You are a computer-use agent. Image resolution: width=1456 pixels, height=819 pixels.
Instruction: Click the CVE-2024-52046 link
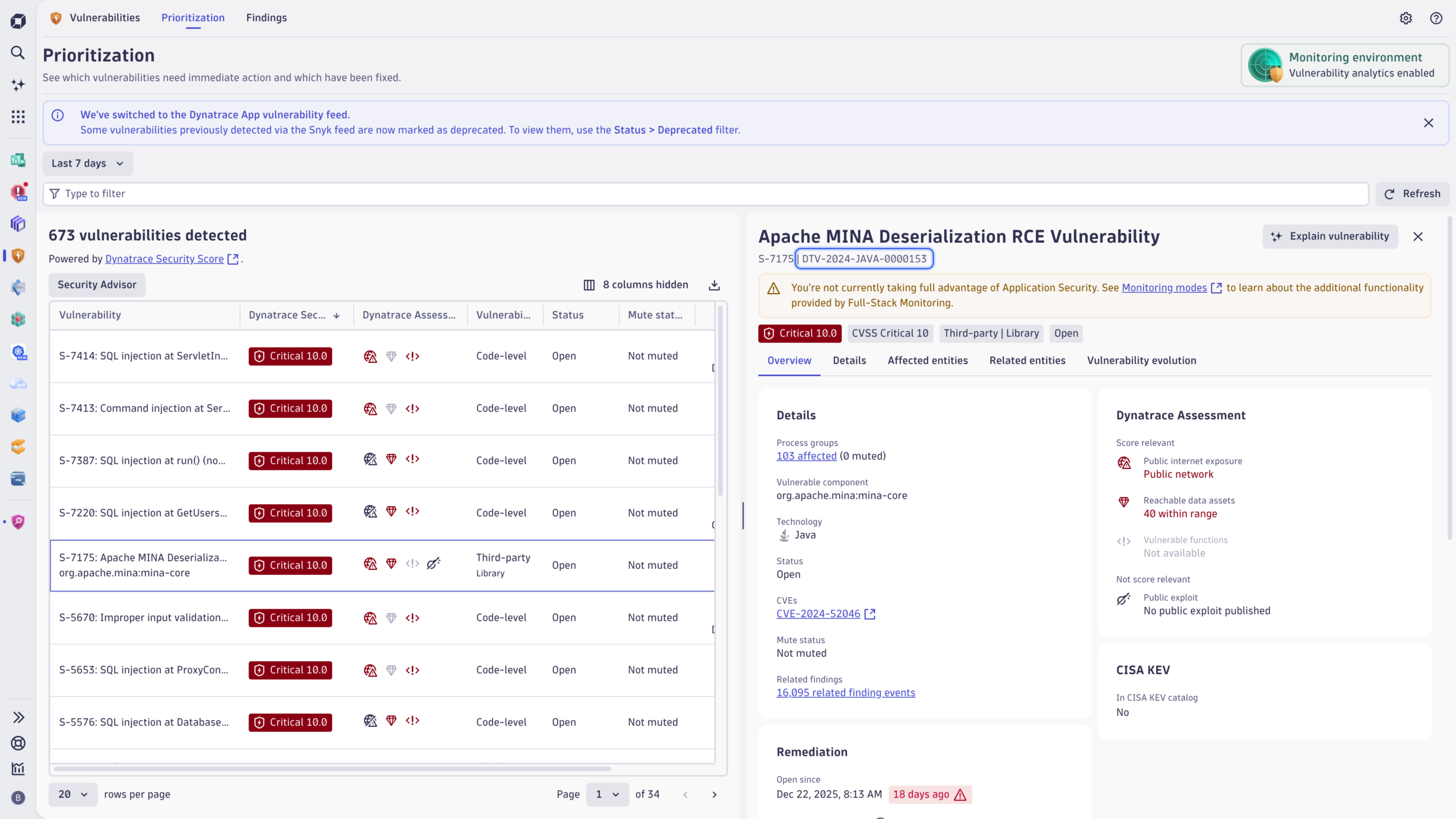[x=818, y=614]
